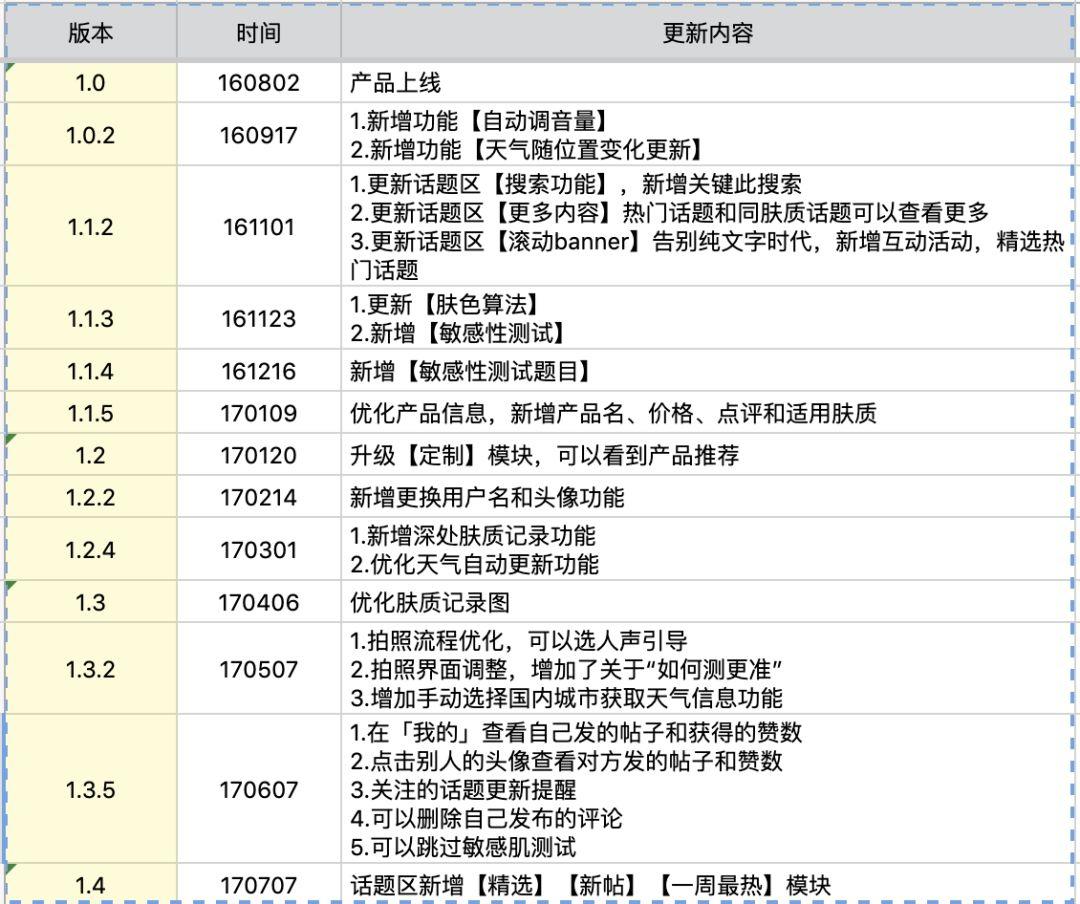Select the 160802 date cell

click(x=258, y=84)
